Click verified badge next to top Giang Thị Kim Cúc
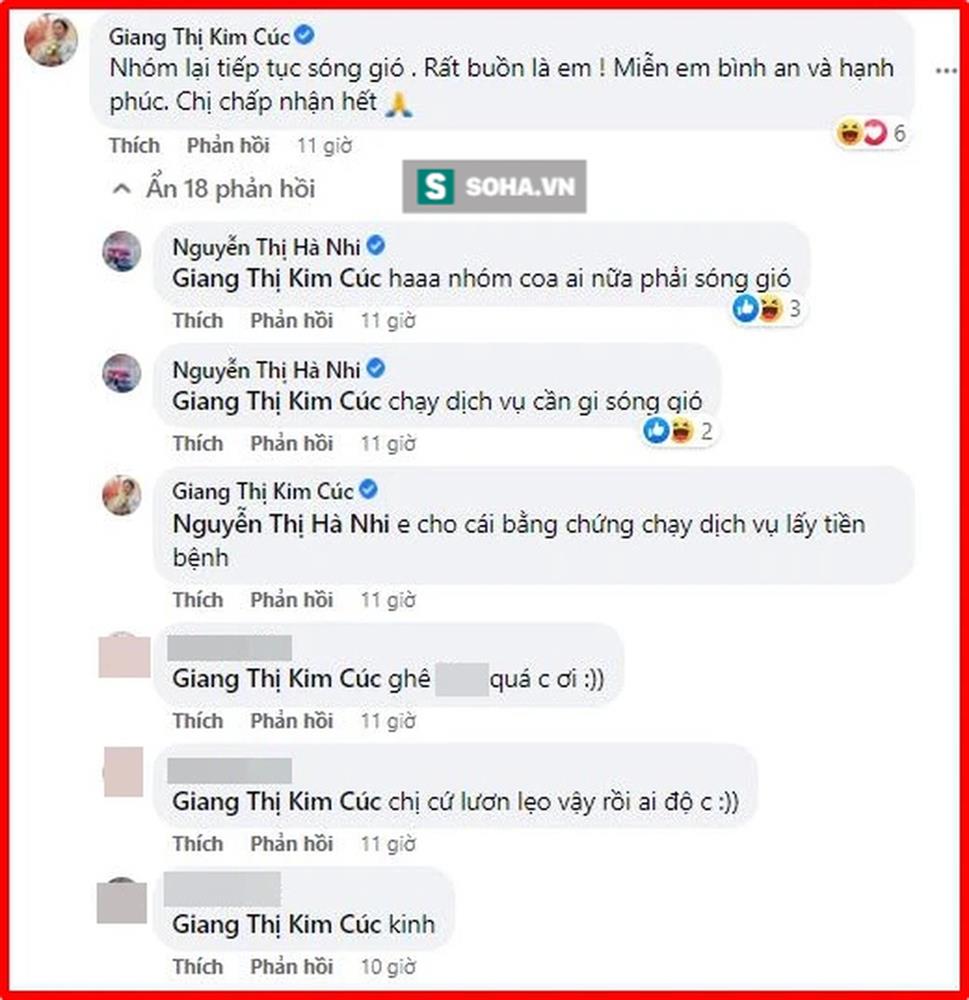969x1000 pixels. [305, 35]
